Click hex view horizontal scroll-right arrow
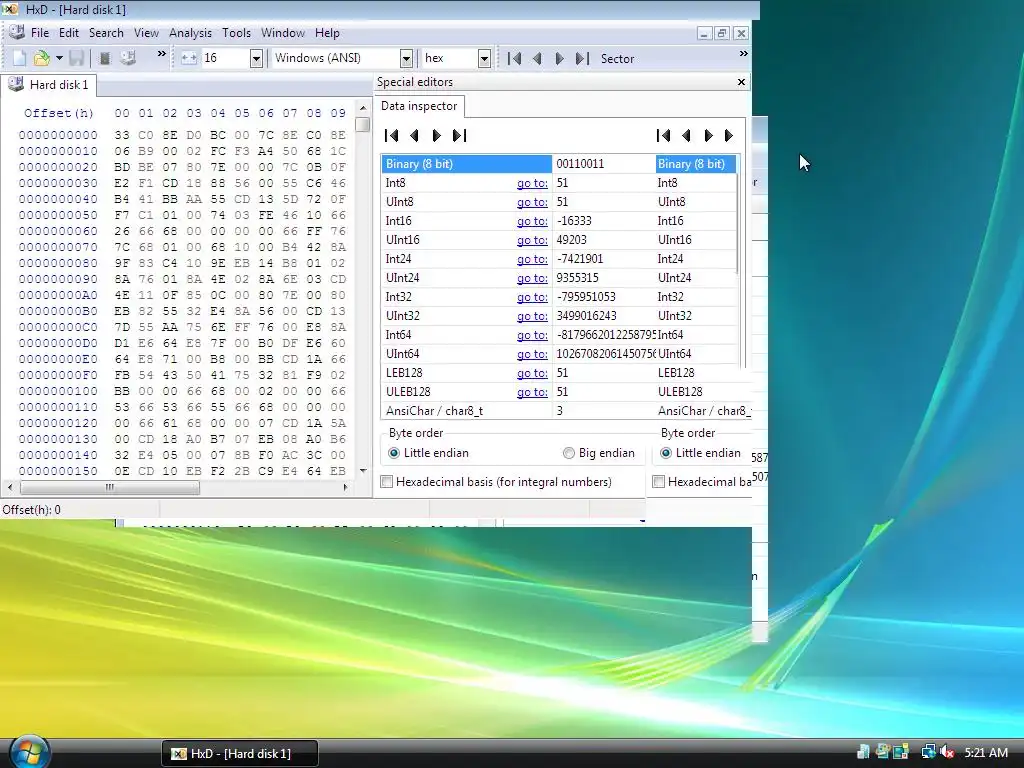This screenshot has width=1024, height=768. (345, 487)
